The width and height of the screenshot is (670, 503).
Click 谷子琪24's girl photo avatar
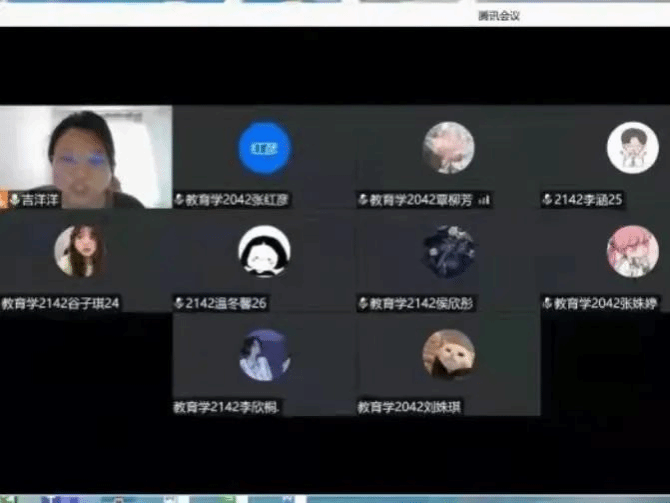pyautogui.click(x=80, y=251)
